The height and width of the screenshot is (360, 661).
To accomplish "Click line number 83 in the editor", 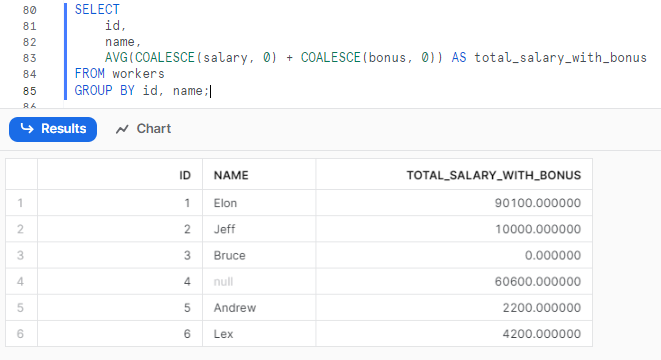I will [30, 58].
